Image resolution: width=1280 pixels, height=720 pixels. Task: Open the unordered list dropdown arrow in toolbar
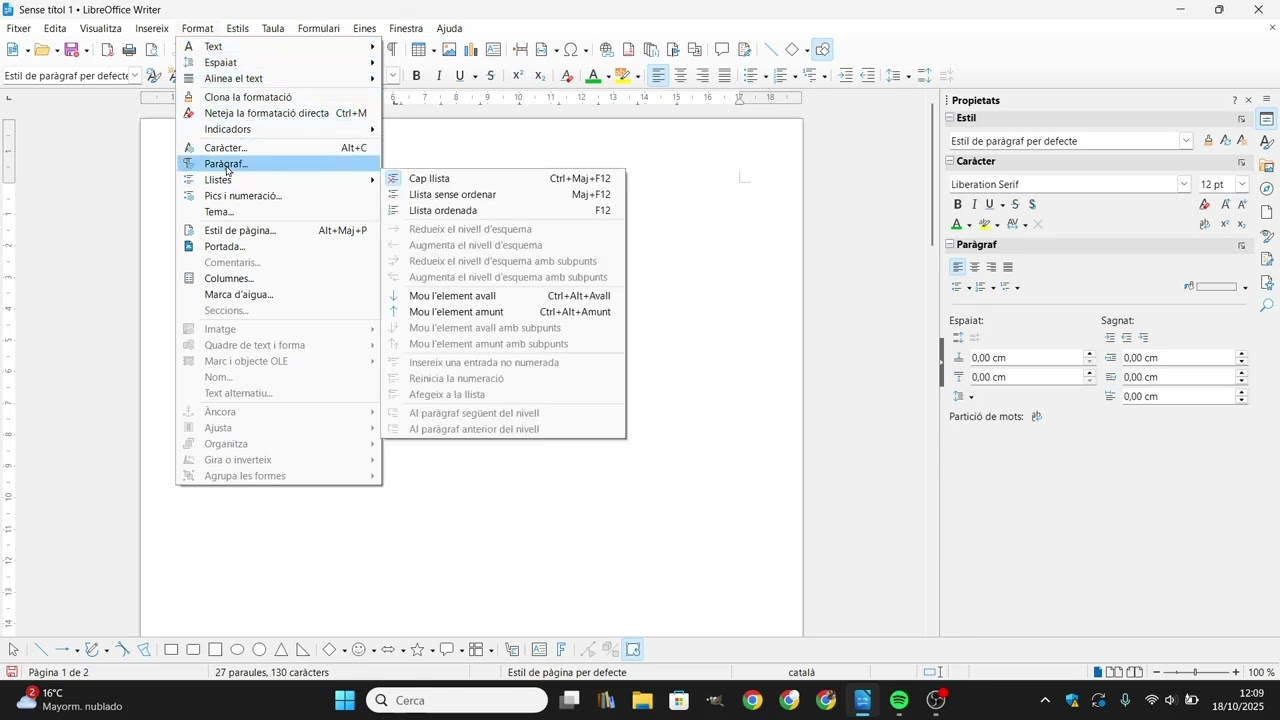(766, 77)
